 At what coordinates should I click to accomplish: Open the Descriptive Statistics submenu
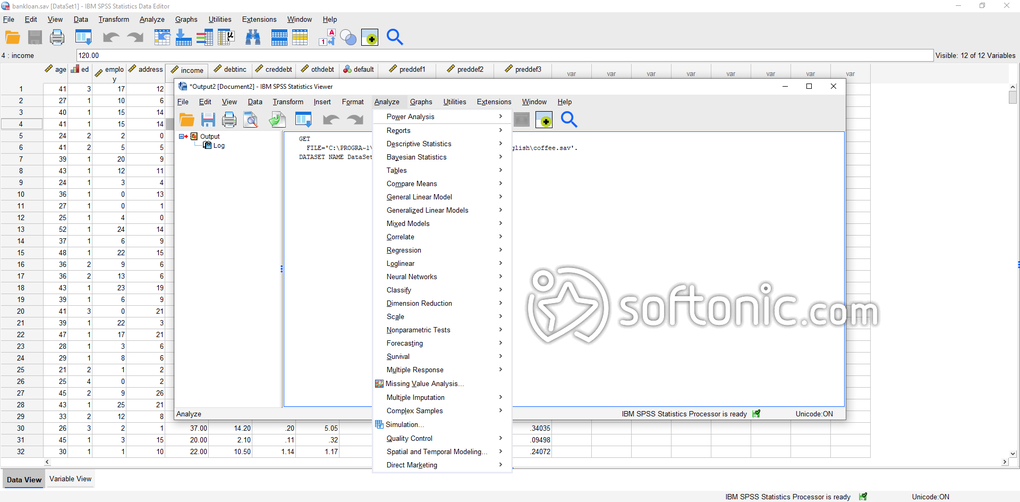444,144
